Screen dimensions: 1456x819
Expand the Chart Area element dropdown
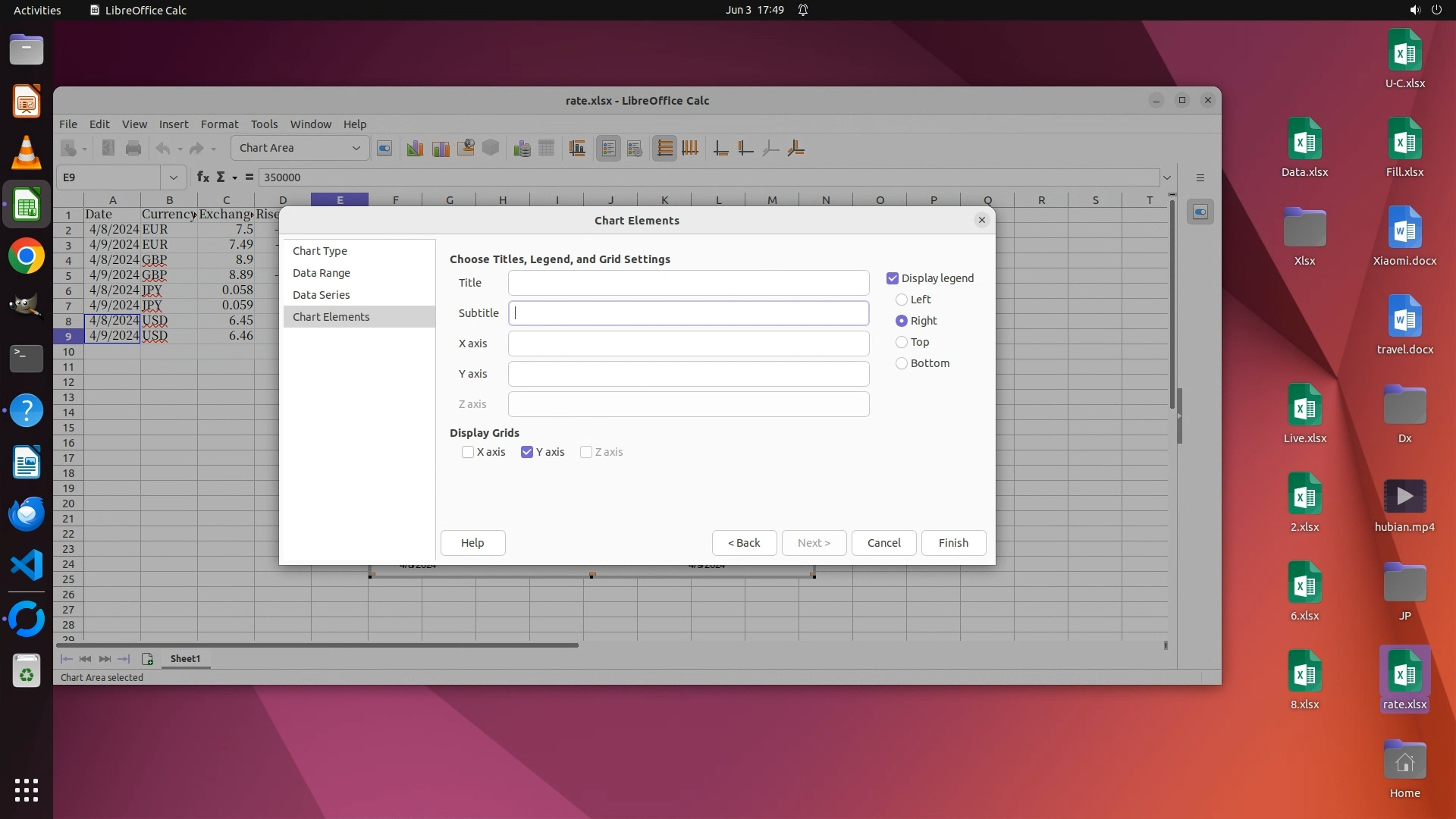pyautogui.click(x=356, y=148)
